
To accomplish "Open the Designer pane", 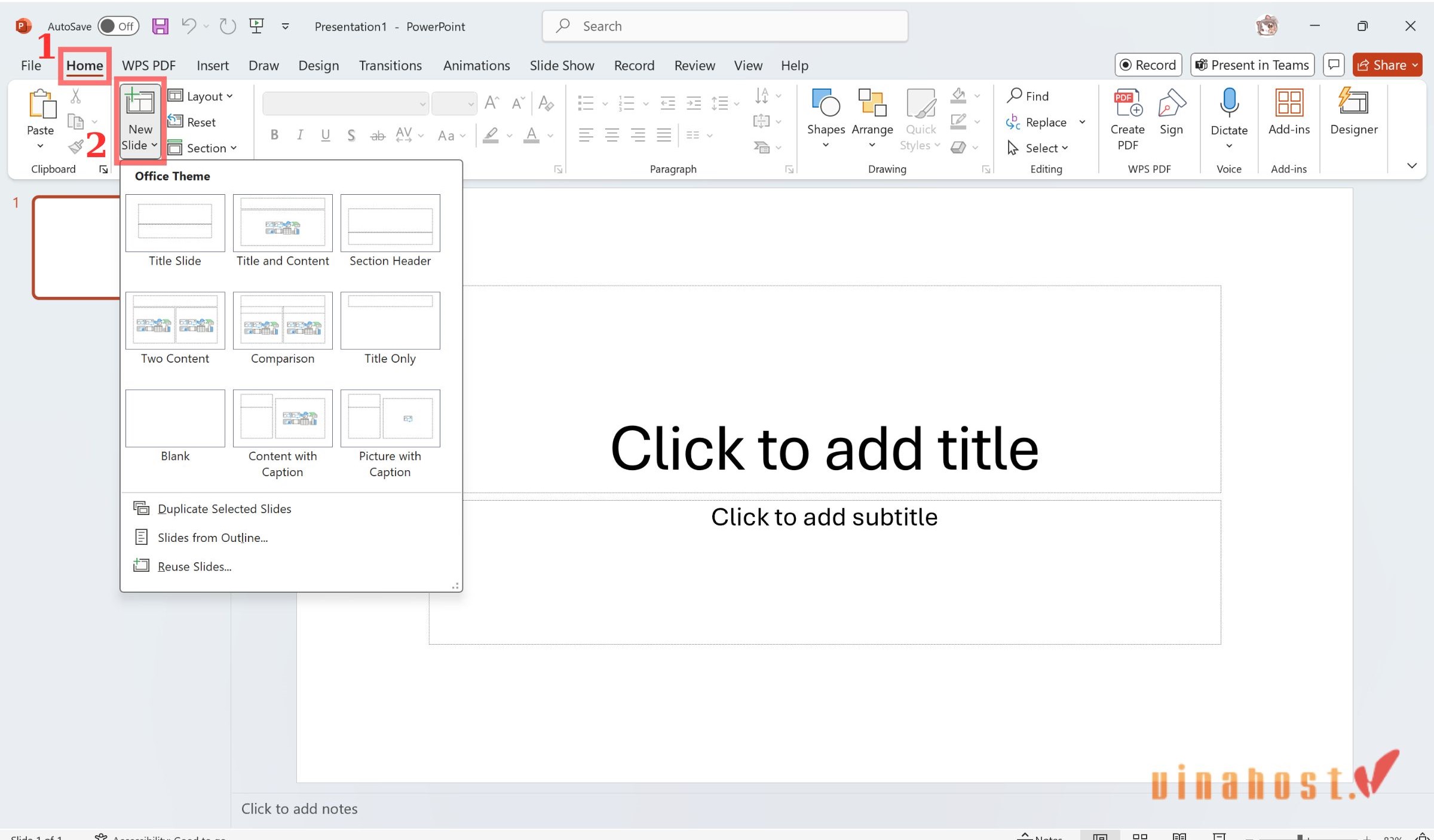I will point(1354,112).
